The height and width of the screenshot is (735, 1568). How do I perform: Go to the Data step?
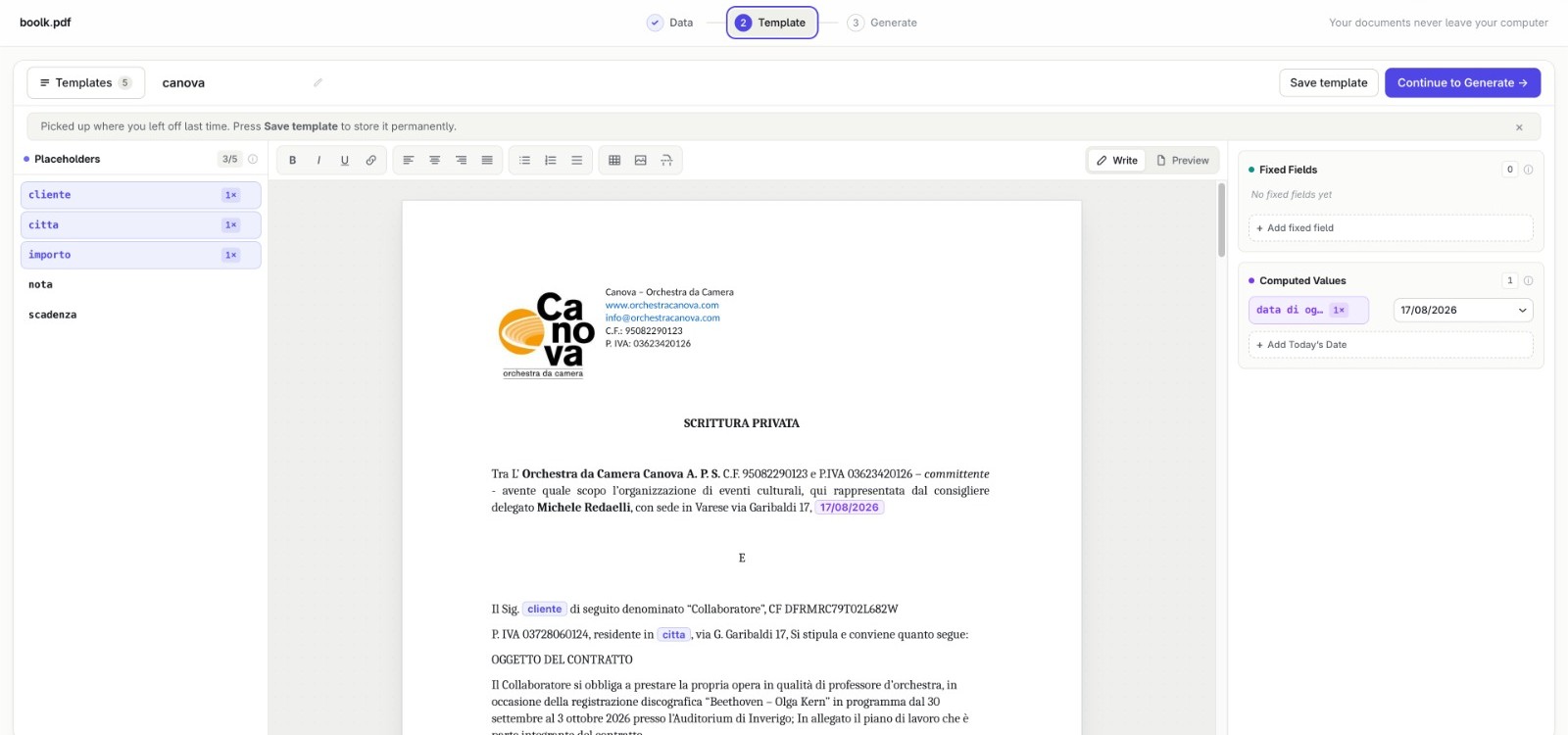point(670,23)
